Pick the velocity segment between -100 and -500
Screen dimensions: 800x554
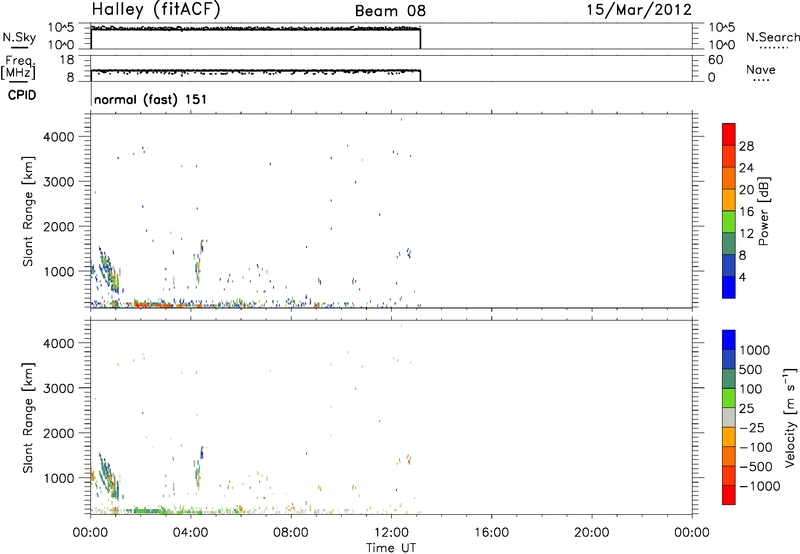(x=729, y=457)
